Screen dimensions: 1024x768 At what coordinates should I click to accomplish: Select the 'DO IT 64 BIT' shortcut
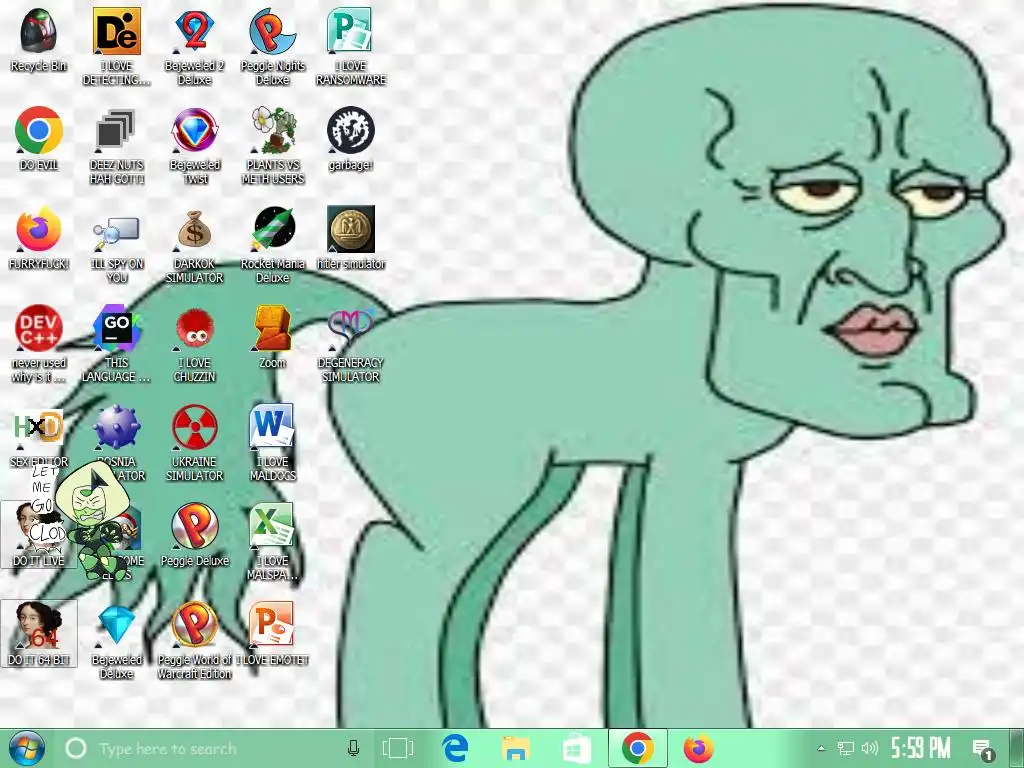pyautogui.click(x=39, y=633)
